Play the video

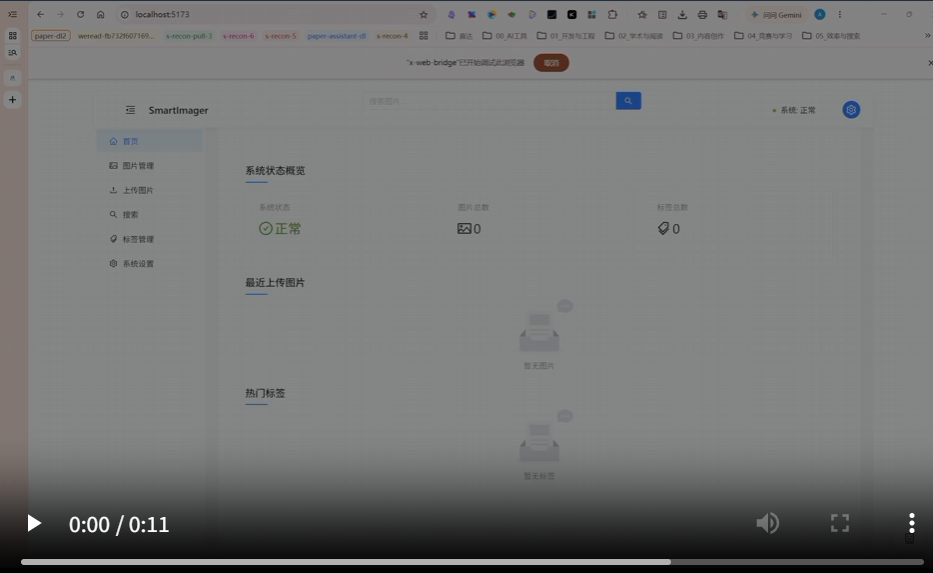click(34, 524)
